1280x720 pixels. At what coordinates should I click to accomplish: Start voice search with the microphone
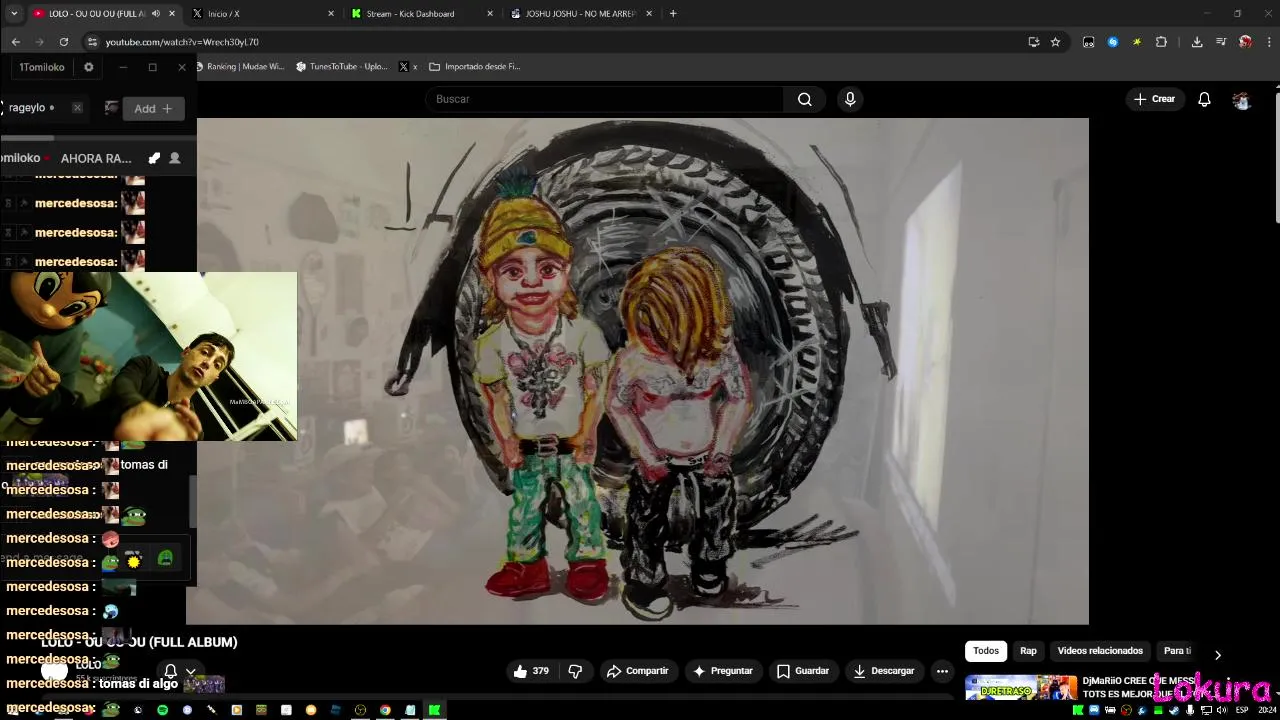(850, 99)
